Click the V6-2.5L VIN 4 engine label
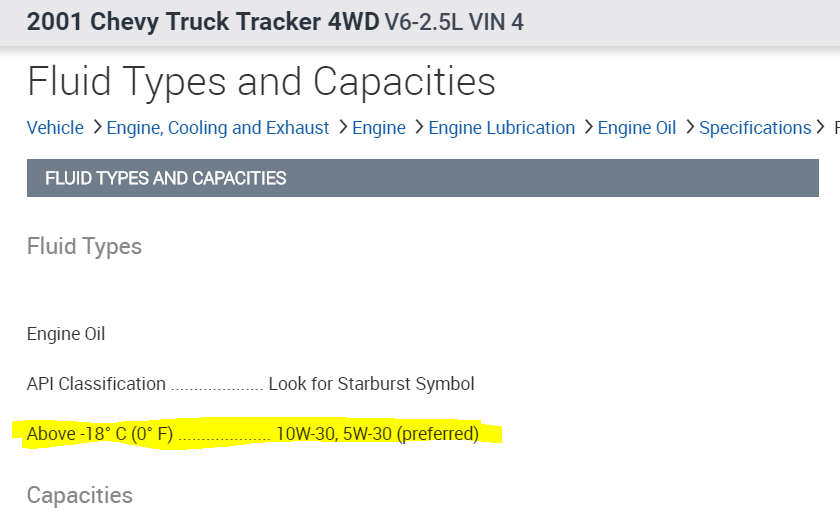 tap(454, 22)
